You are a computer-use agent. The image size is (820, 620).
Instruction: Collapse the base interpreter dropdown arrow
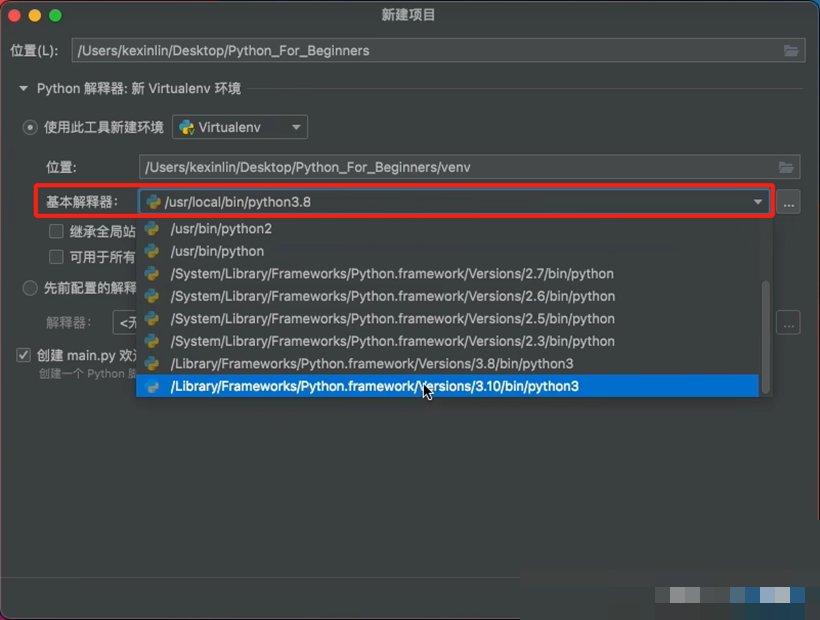(x=757, y=202)
